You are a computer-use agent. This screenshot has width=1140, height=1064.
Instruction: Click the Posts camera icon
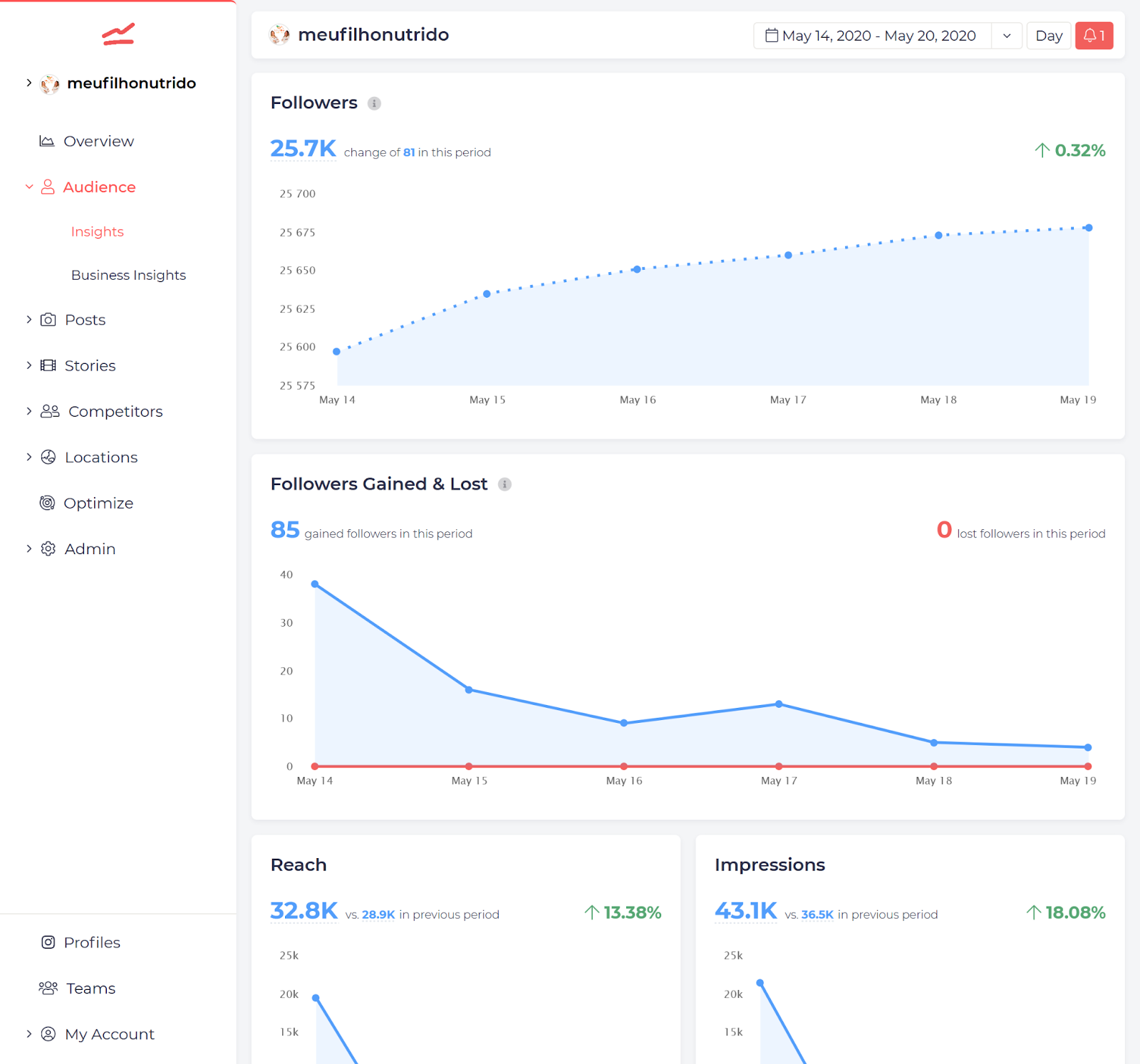pos(48,320)
